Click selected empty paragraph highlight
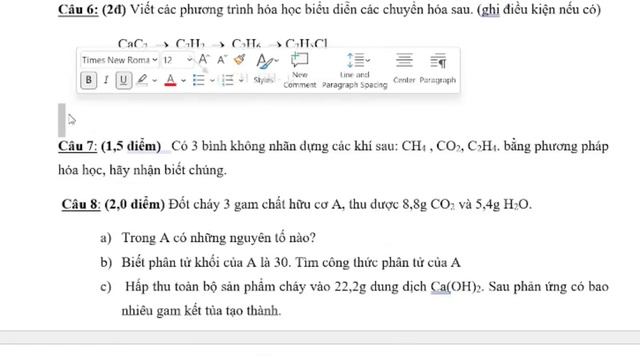Screen dimensions: 640x360 pyautogui.click(x=62, y=120)
